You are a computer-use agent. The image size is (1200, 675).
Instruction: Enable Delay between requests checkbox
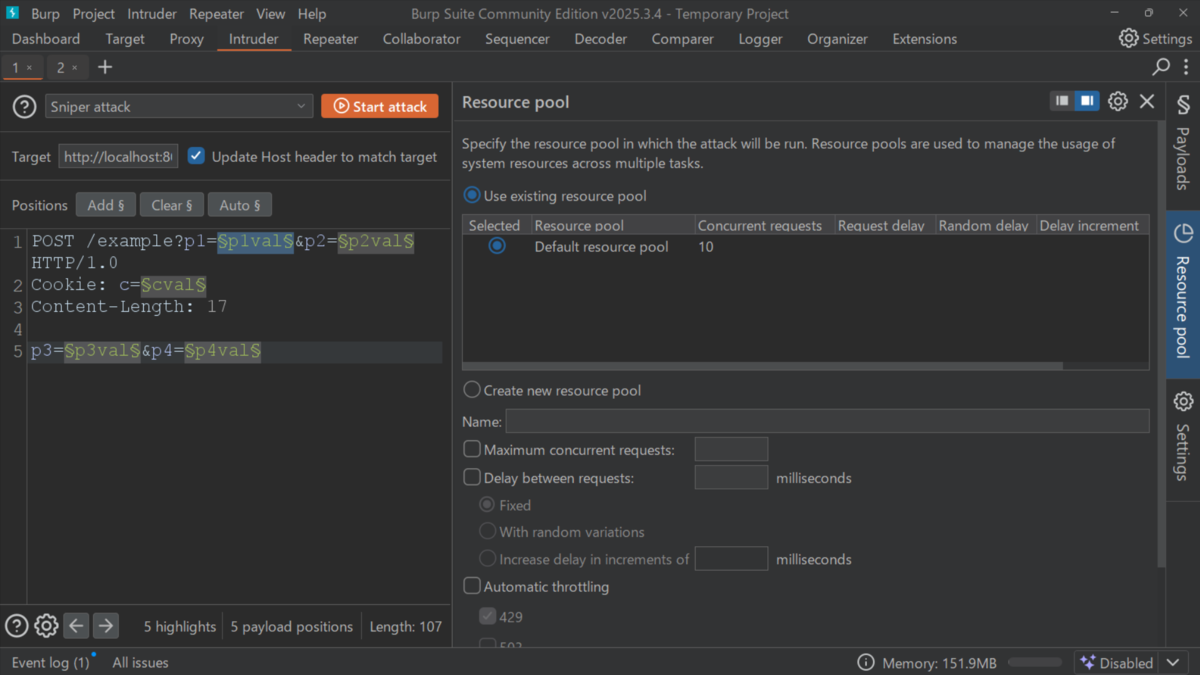(472, 478)
